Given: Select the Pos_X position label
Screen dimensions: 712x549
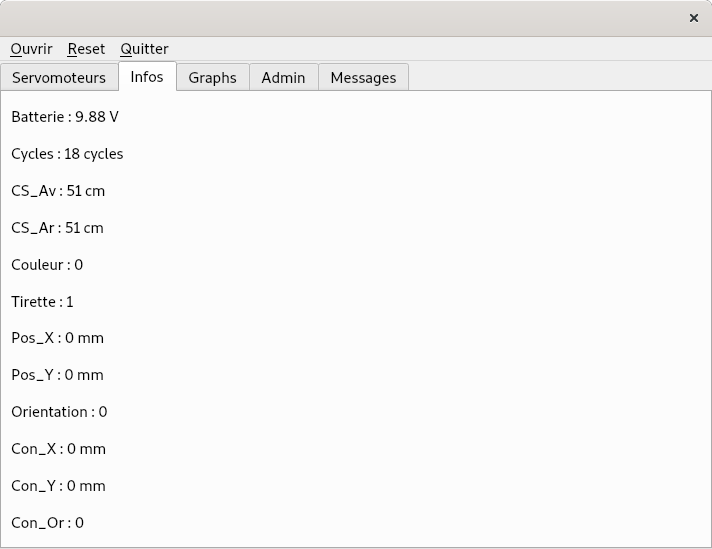Looking at the screenshot, I should tap(58, 338).
